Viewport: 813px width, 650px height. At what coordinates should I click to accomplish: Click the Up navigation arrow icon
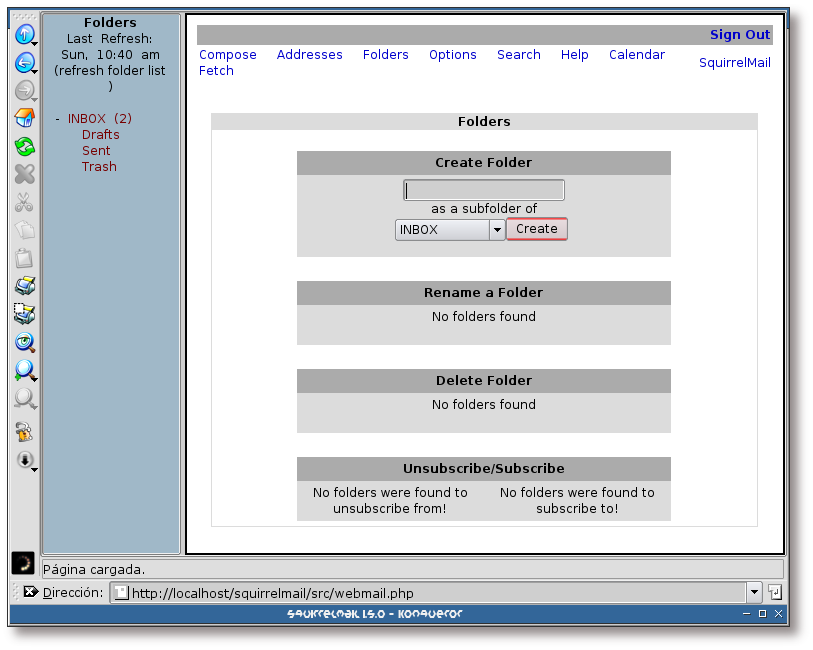tap(24, 34)
